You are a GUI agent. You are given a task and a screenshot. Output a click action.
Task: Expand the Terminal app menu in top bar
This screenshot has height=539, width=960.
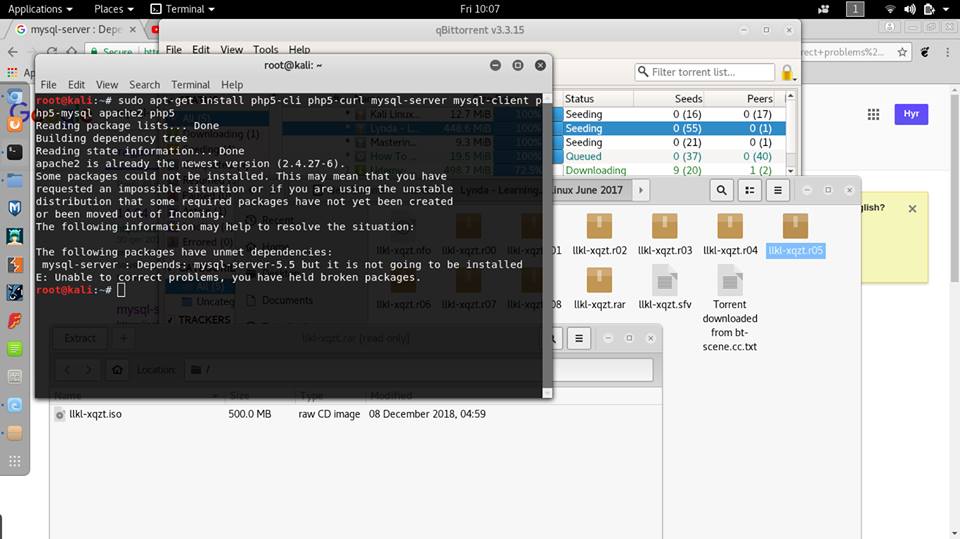point(184,9)
